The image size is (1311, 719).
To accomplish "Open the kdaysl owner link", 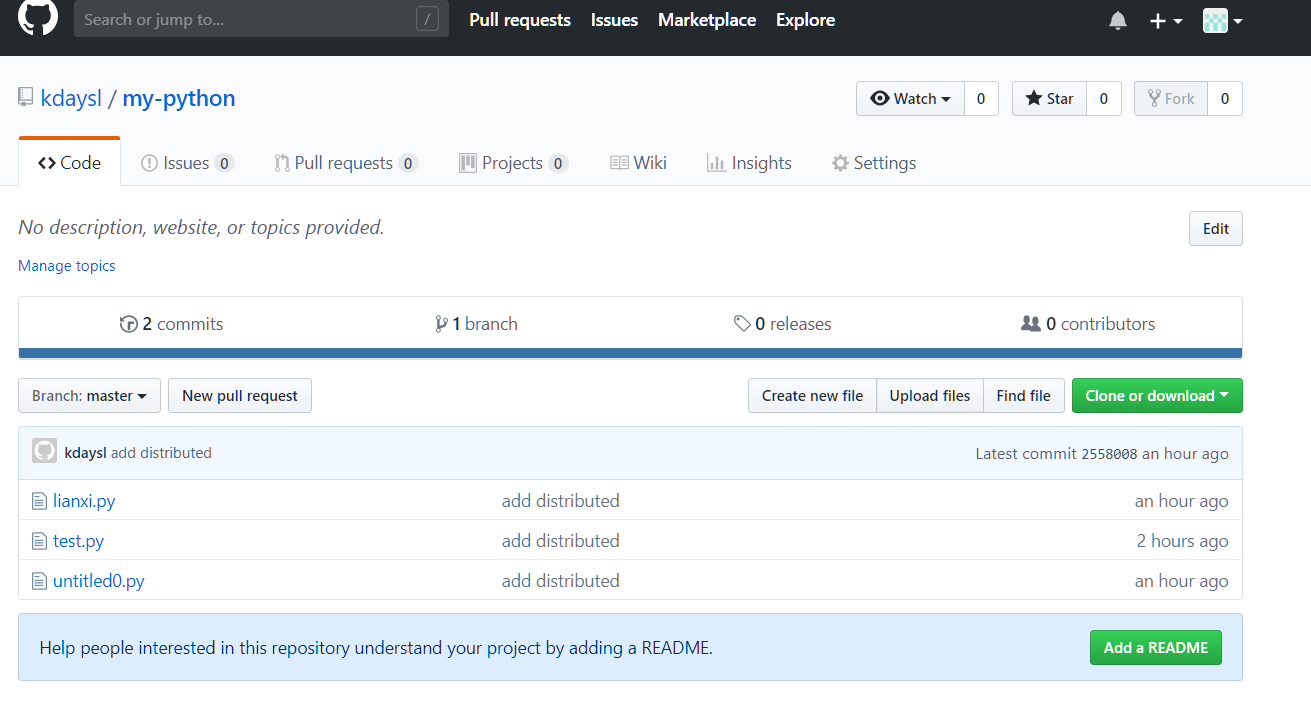I will coord(71,98).
